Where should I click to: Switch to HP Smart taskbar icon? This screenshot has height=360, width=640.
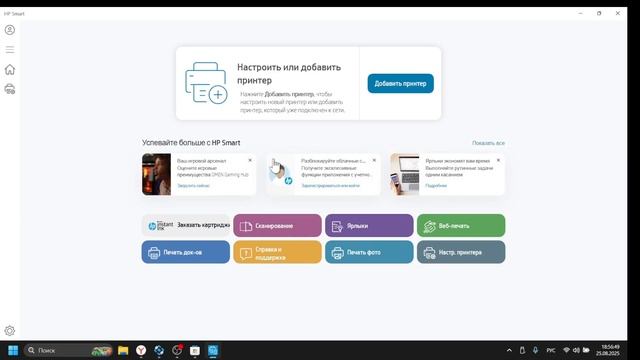pos(213,350)
